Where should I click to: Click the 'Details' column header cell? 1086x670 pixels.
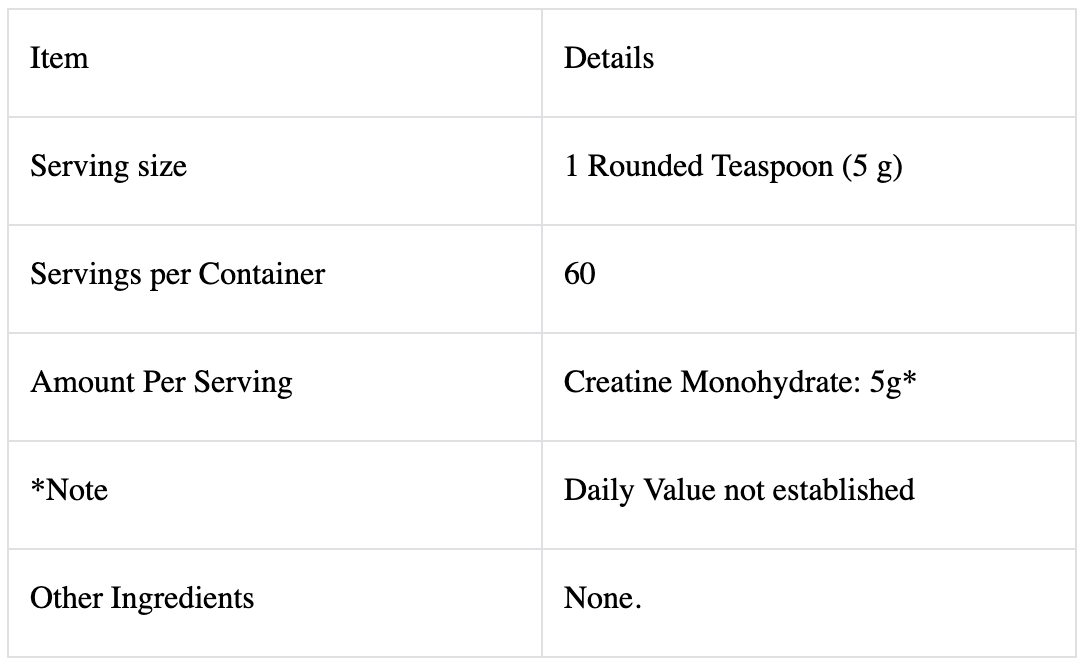point(608,59)
